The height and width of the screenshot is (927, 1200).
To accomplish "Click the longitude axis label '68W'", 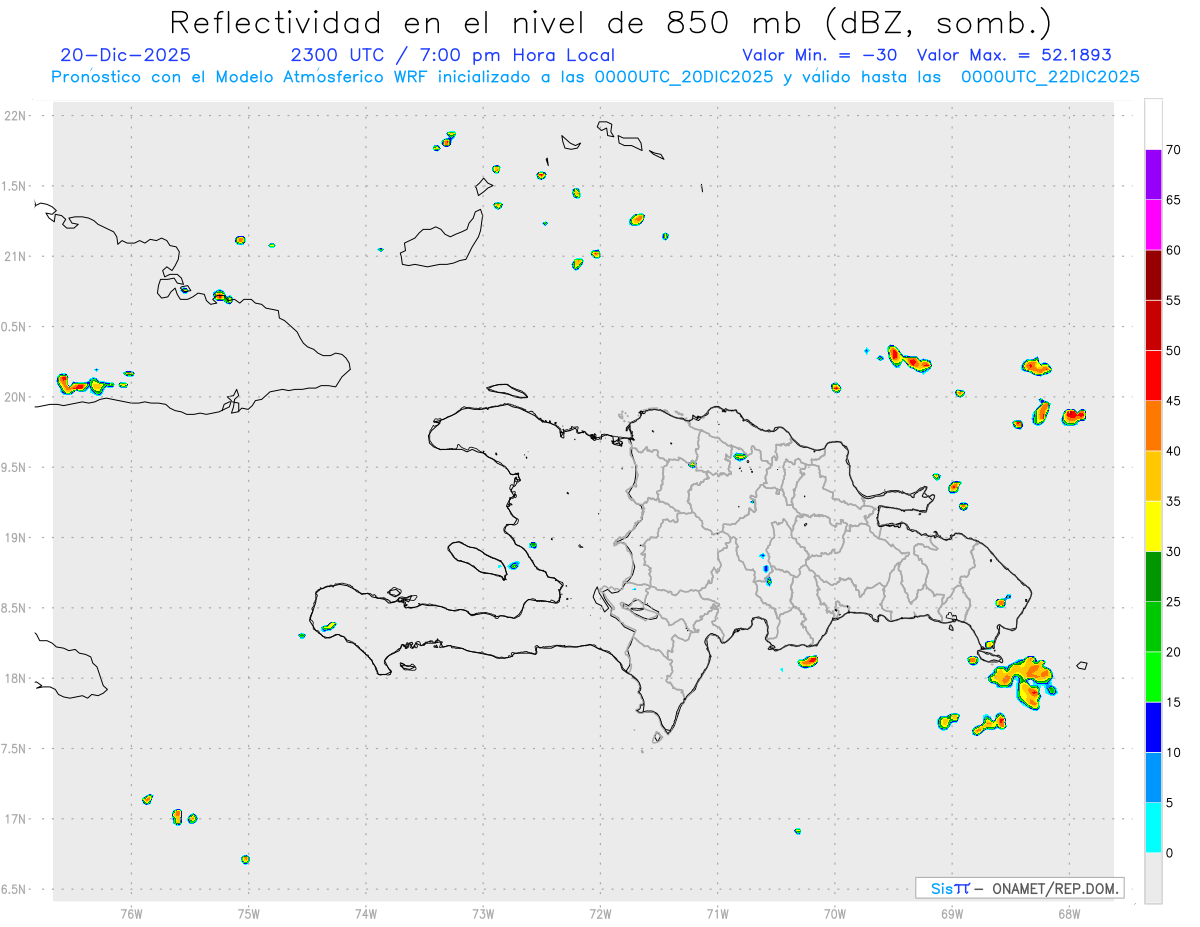I will pyautogui.click(x=1069, y=914).
